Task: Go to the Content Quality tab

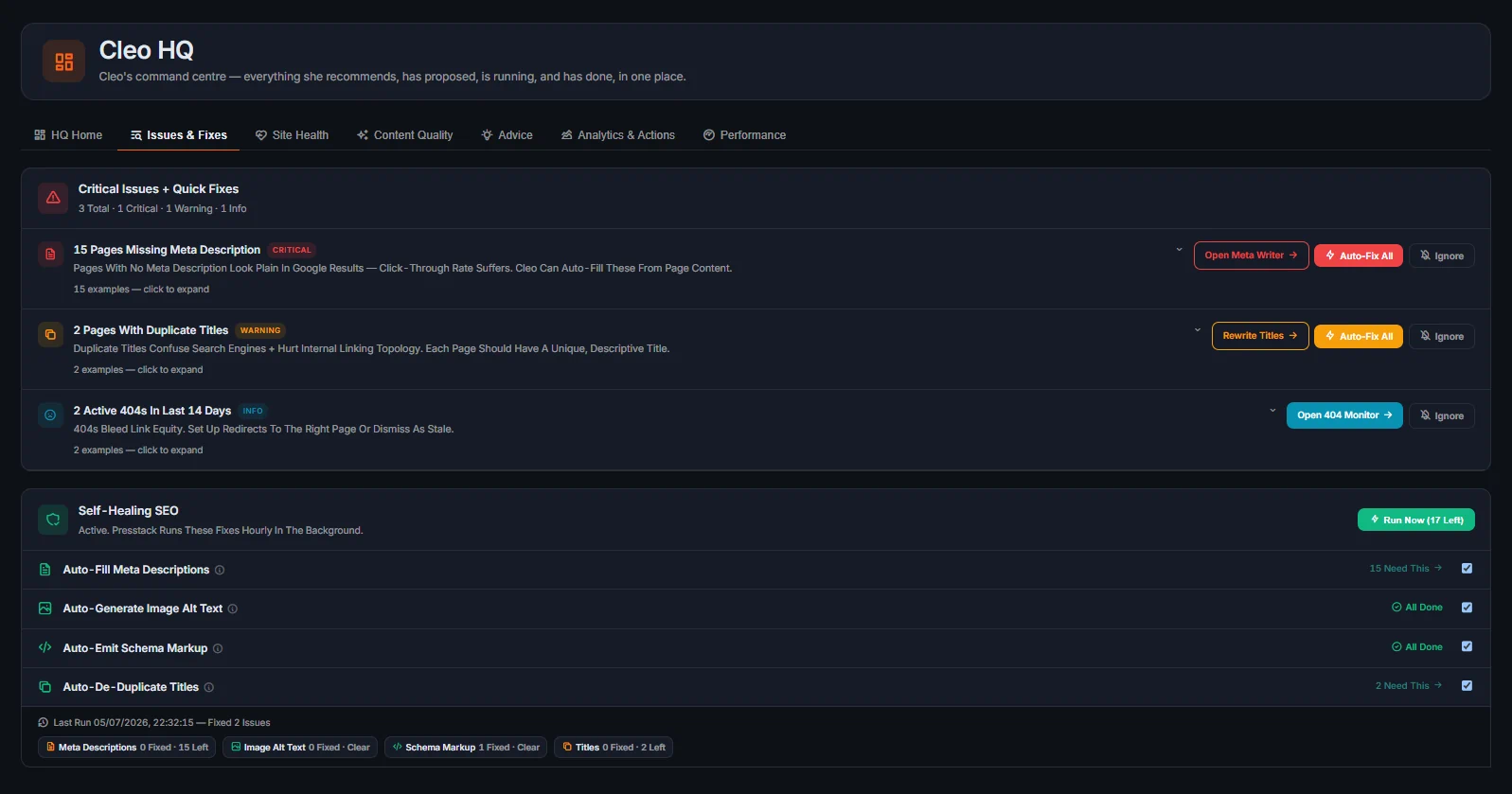Action: pyautogui.click(x=404, y=135)
